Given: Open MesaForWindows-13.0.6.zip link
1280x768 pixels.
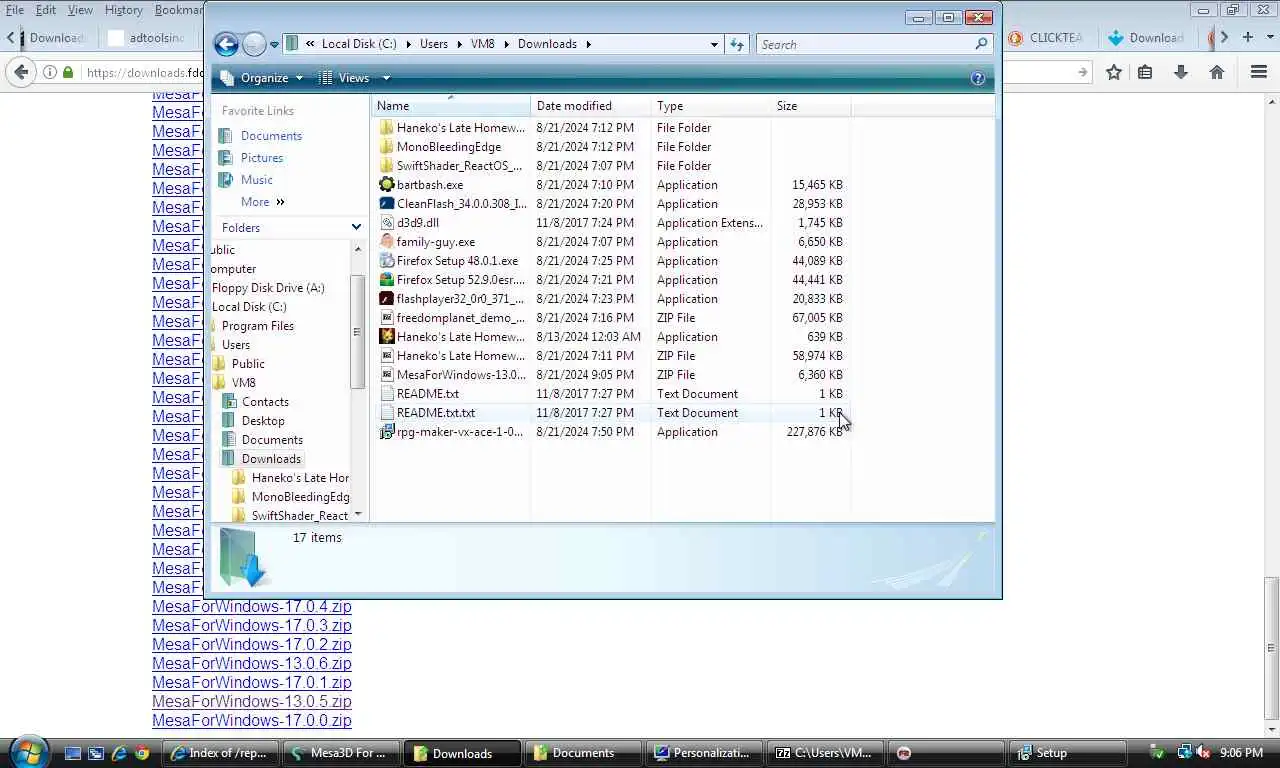Looking at the screenshot, I should coord(252,664).
